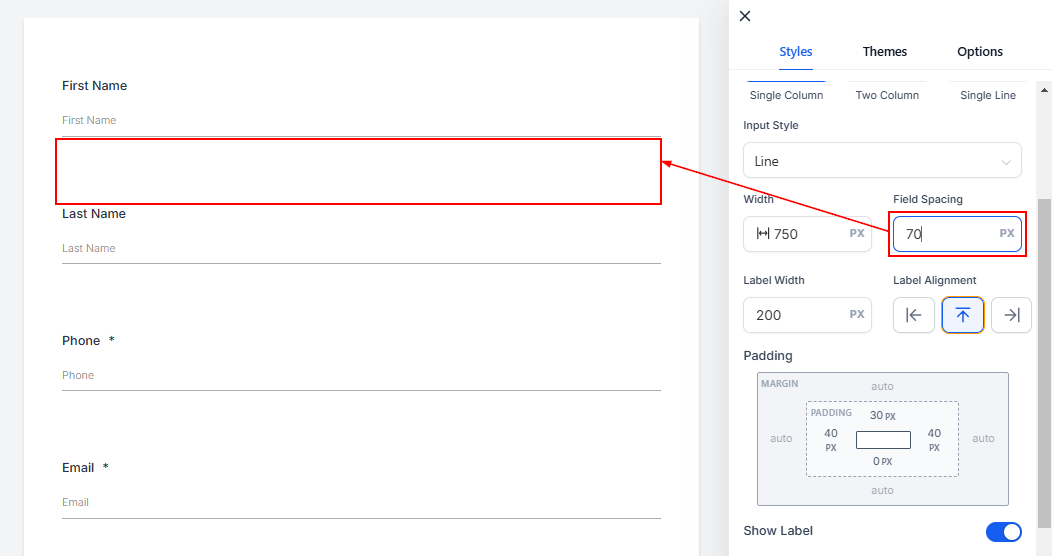Click the First Name text field
The height and width of the screenshot is (556, 1052).
360,121
